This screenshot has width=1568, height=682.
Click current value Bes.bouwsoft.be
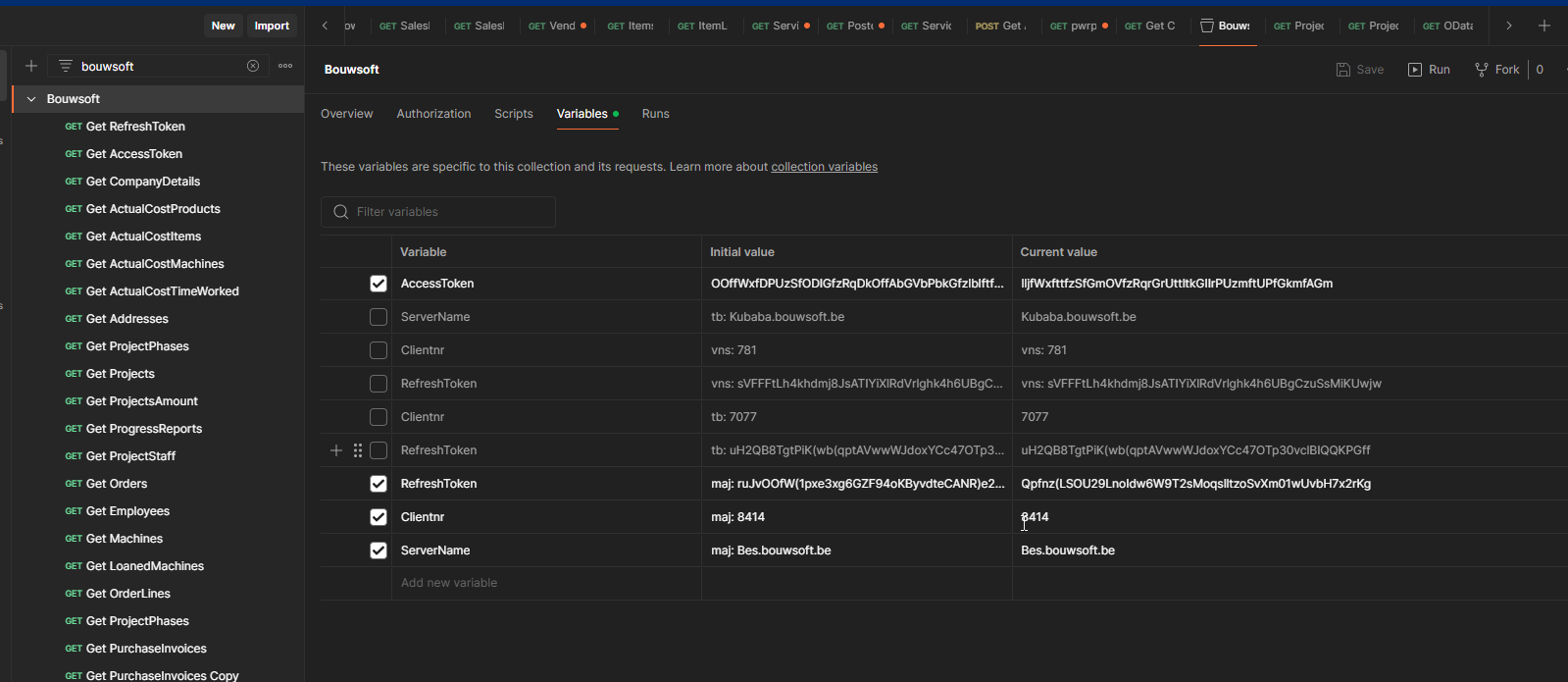click(1068, 551)
